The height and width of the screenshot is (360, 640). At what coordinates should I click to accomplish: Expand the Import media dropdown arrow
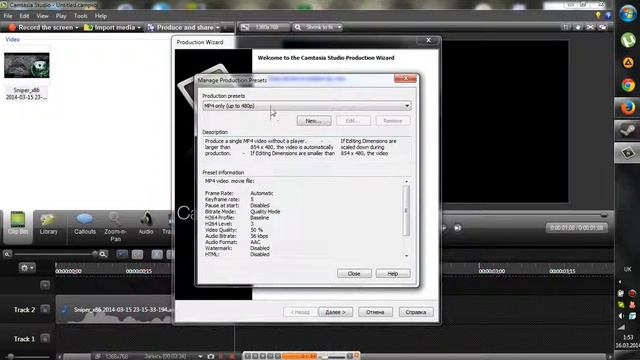click(139, 27)
